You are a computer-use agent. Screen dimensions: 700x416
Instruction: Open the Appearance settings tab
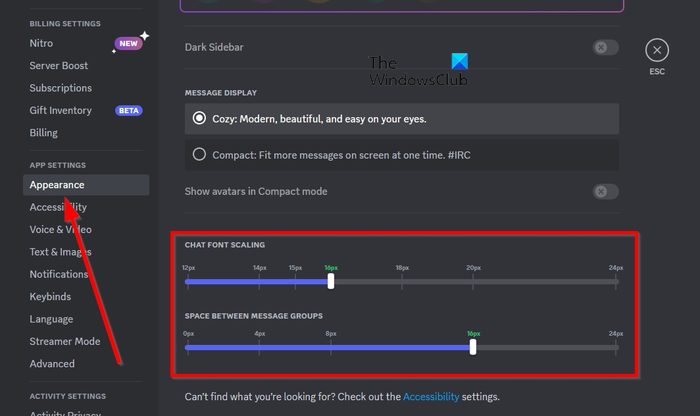click(x=57, y=185)
